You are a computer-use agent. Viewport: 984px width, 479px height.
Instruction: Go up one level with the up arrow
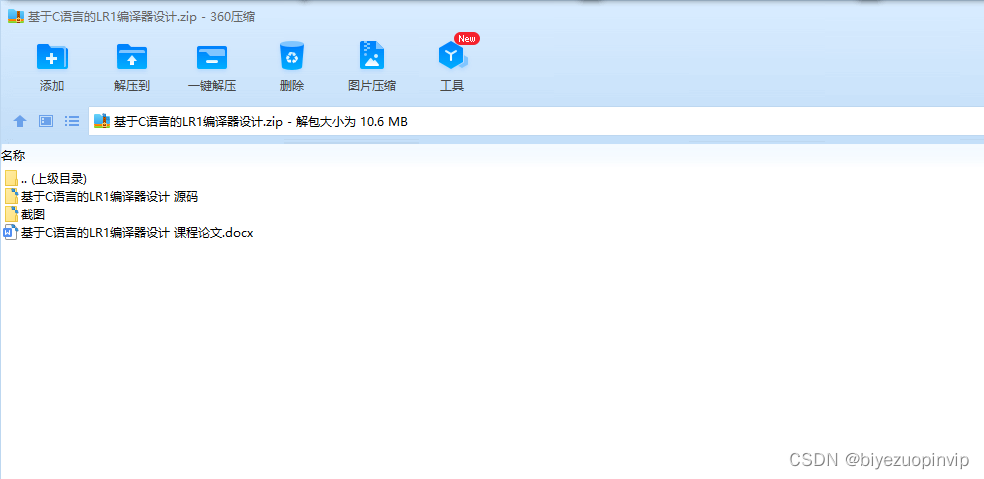(20, 121)
